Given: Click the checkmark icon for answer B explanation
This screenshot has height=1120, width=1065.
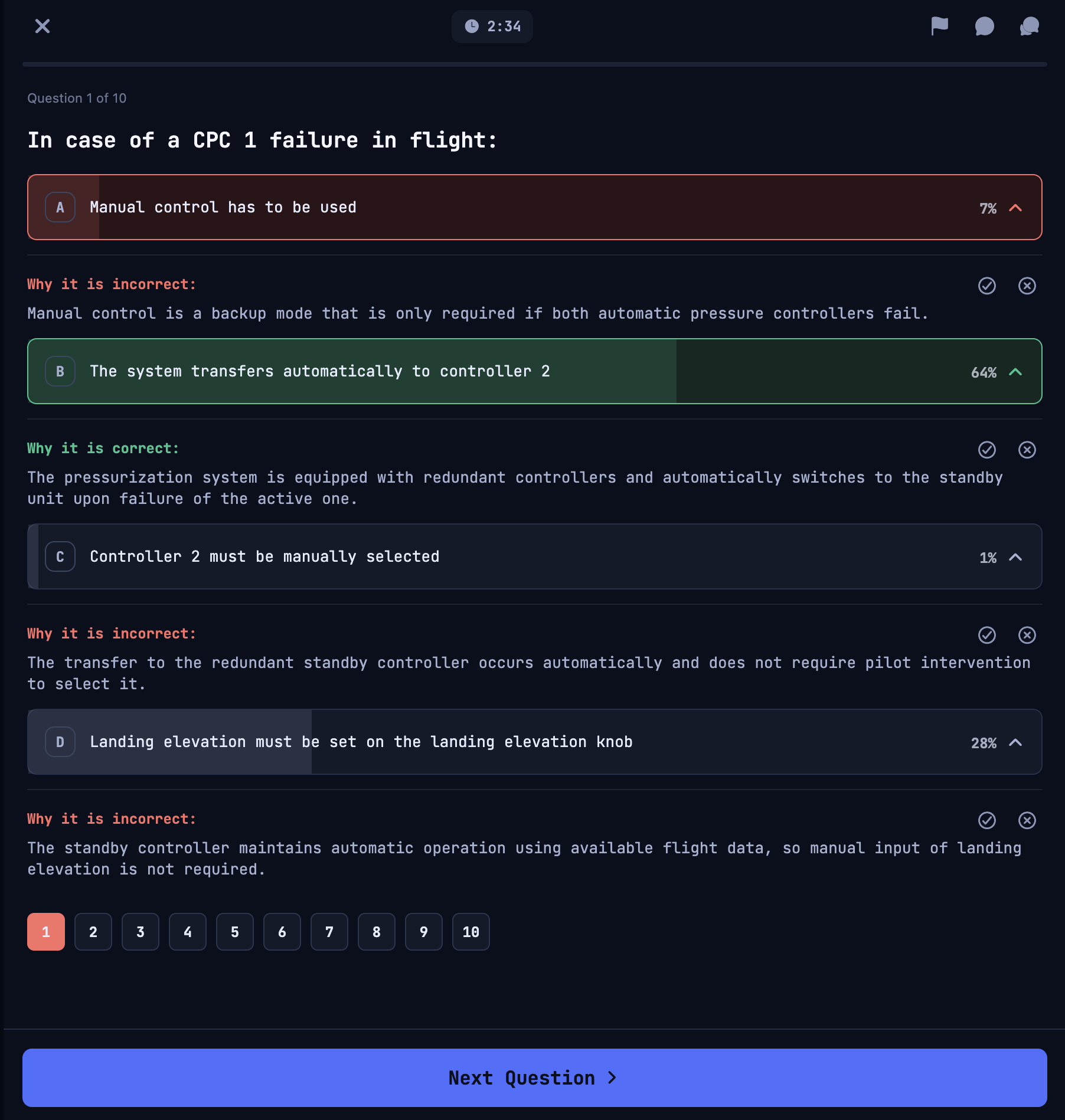Looking at the screenshot, I should [987, 450].
